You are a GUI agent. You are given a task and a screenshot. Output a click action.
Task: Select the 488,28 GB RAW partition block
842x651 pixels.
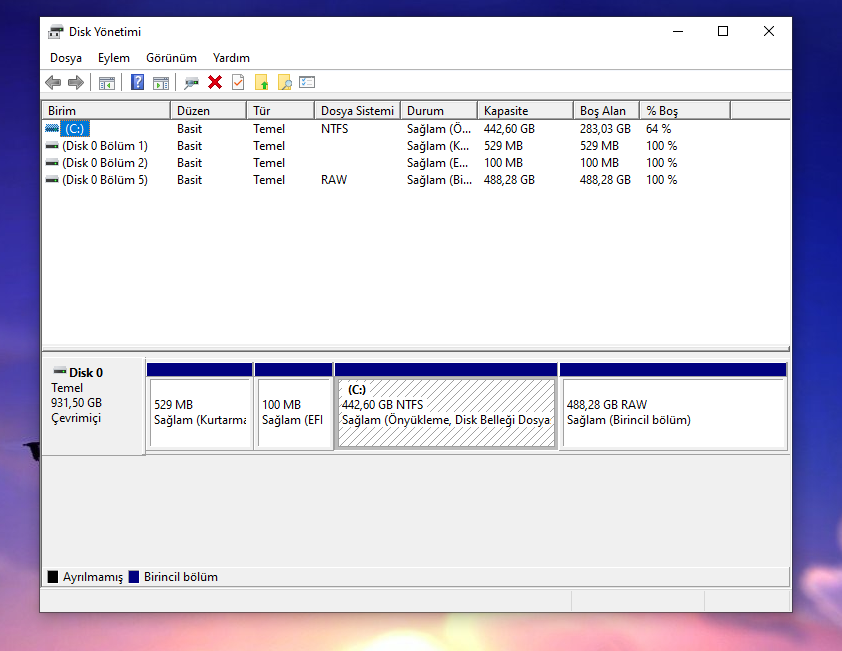click(673, 413)
